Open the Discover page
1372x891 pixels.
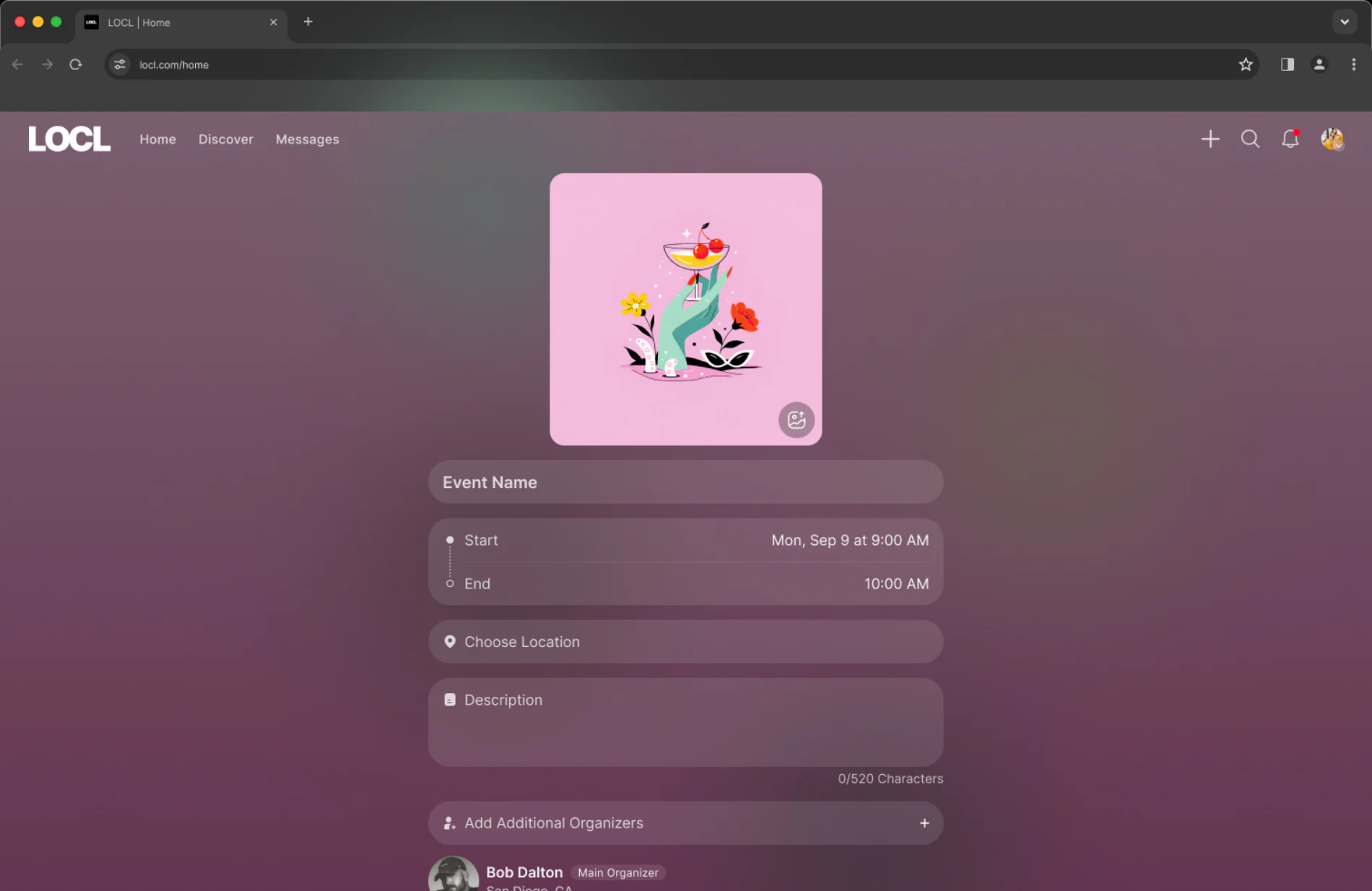(226, 139)
